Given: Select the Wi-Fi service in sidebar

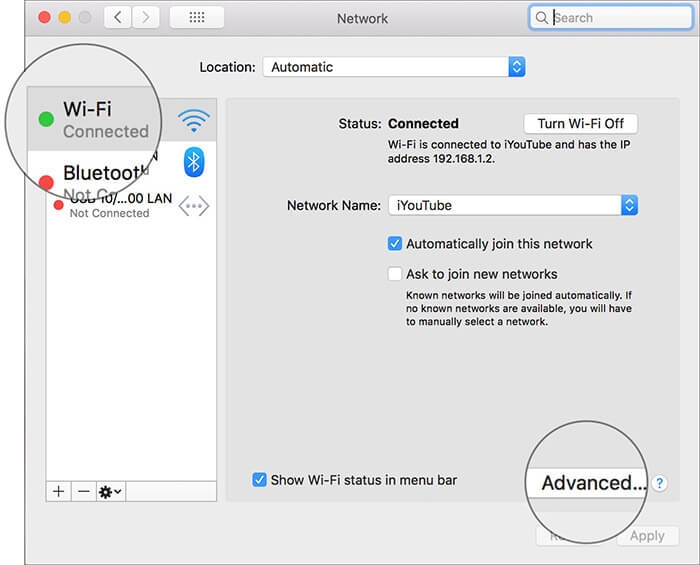Looking at the screenshot, I should pos(122,120).
